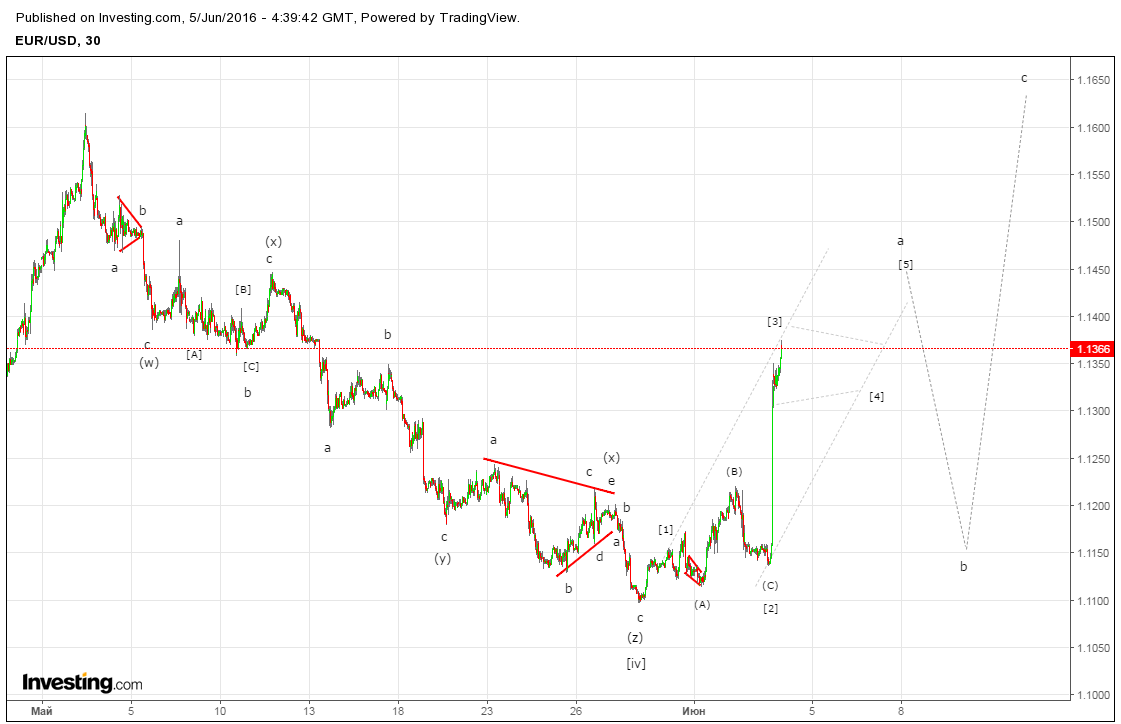Select the d wave label
This screenshot has width=1121, height=724.
[x=600, y=557]
